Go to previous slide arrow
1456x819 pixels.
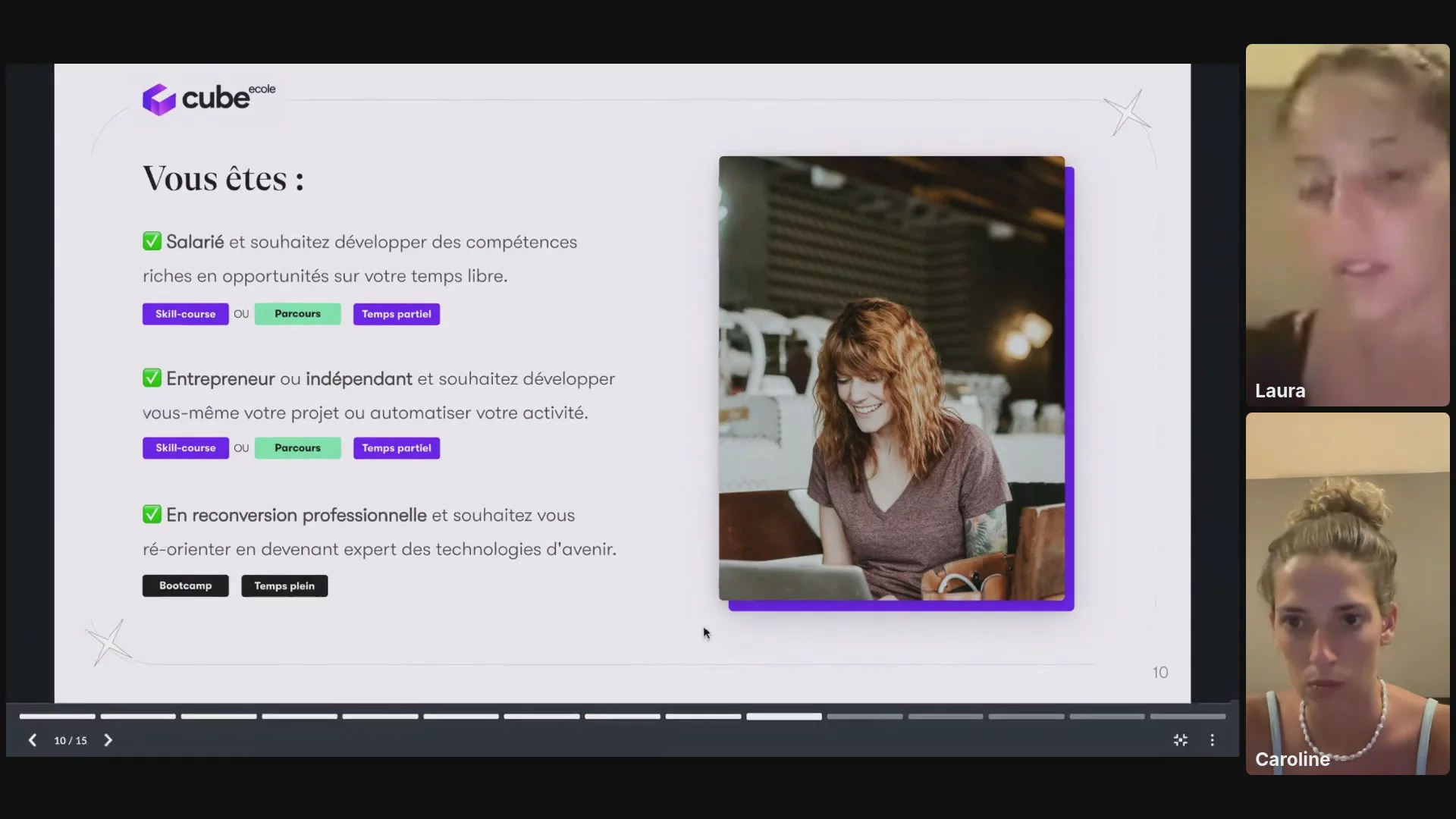[x=33, y=740]
